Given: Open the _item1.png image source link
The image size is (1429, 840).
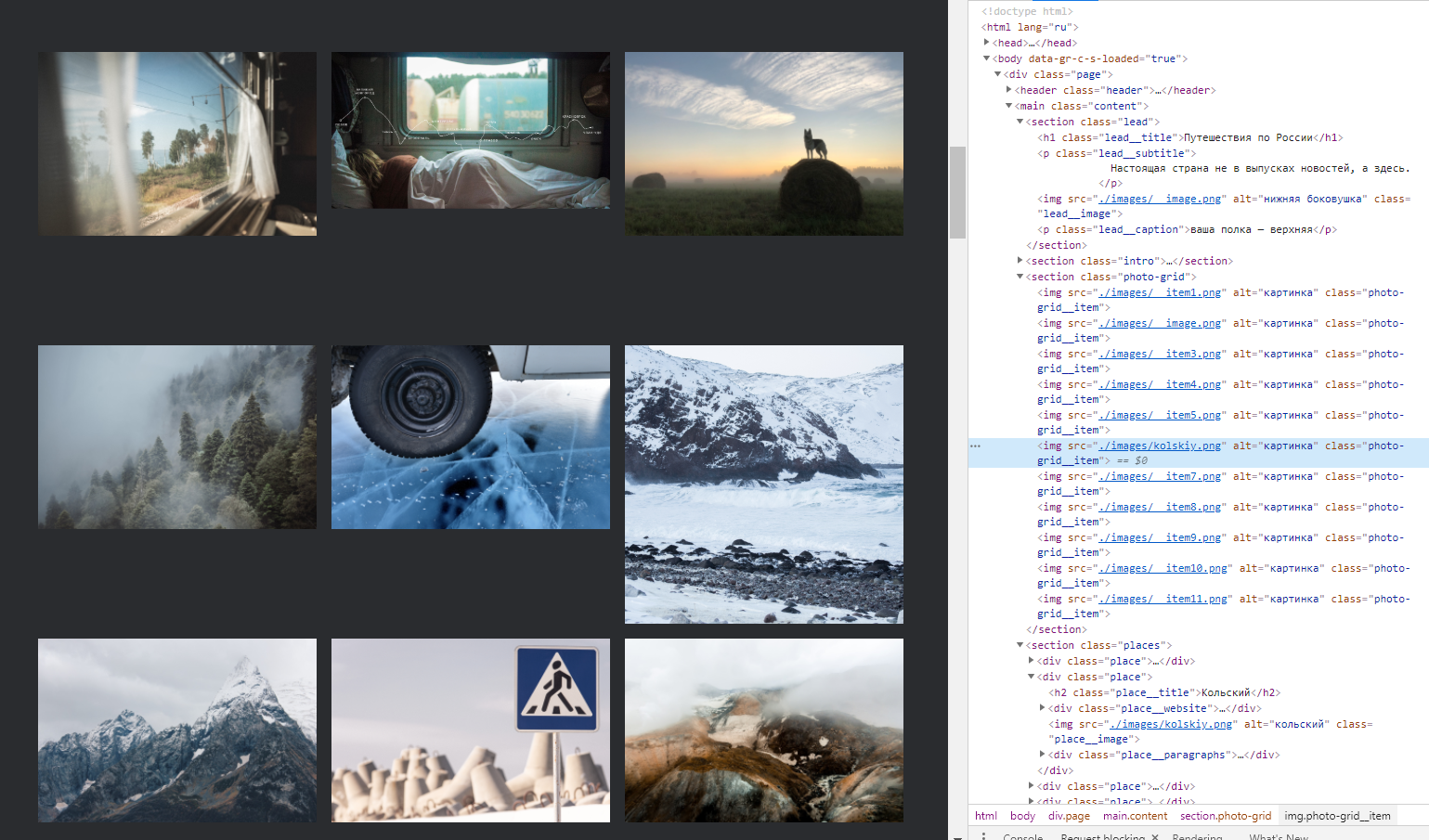Looking at the screenshot, I should coord(1161,291).
